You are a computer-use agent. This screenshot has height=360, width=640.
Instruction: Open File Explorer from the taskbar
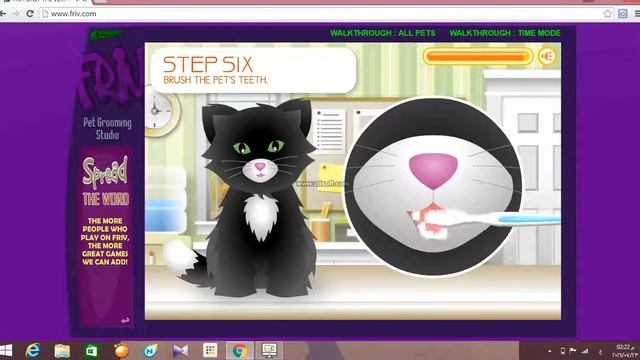click(62, 351)
